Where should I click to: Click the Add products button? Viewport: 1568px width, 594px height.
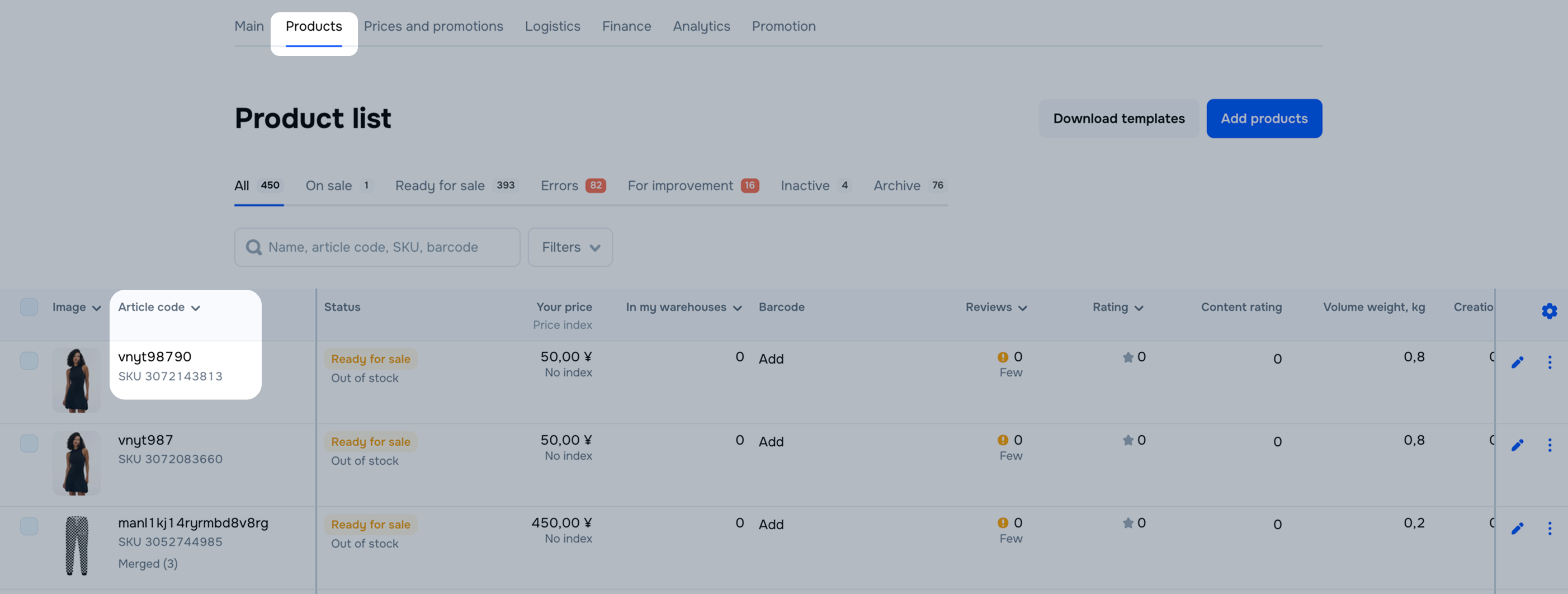pos(1264,119)
